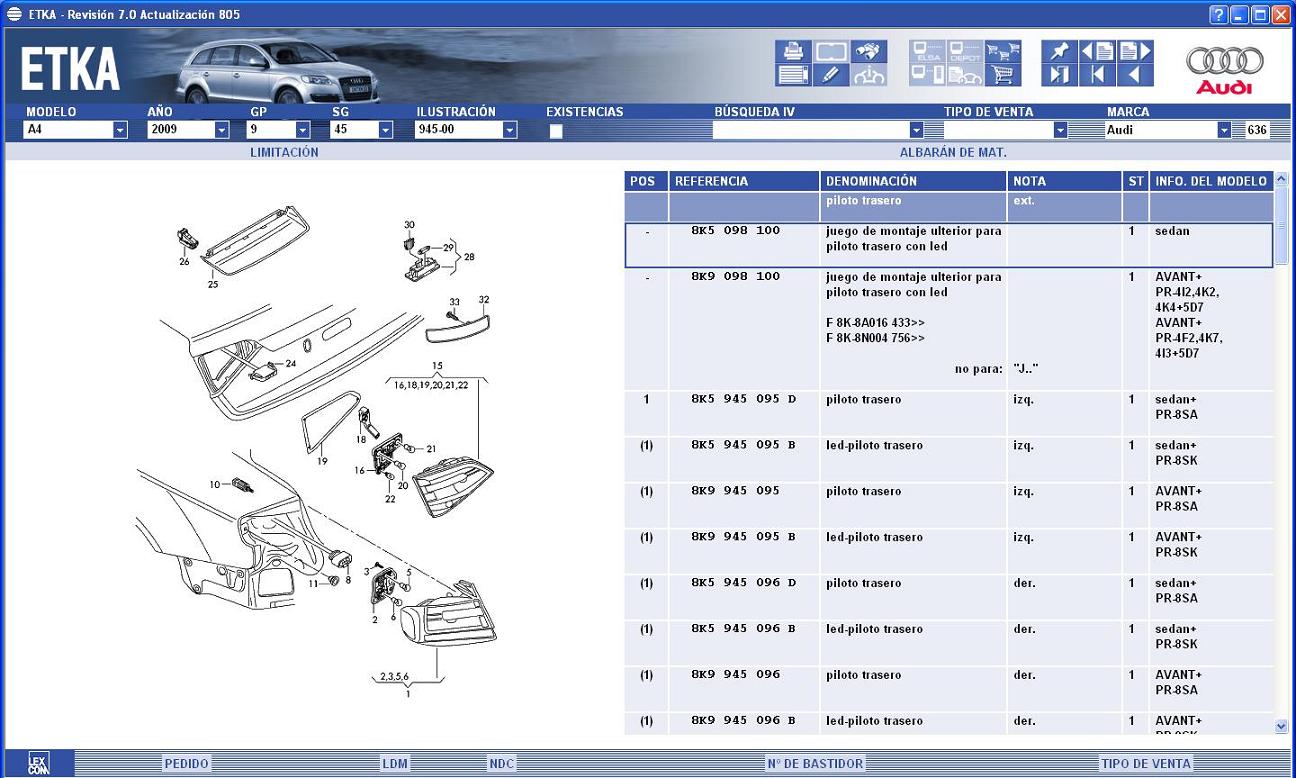Click the tail light exploded diagram
Image resolution: width=1296 pixels, height=778 pixels.
[x=315, y=450]
